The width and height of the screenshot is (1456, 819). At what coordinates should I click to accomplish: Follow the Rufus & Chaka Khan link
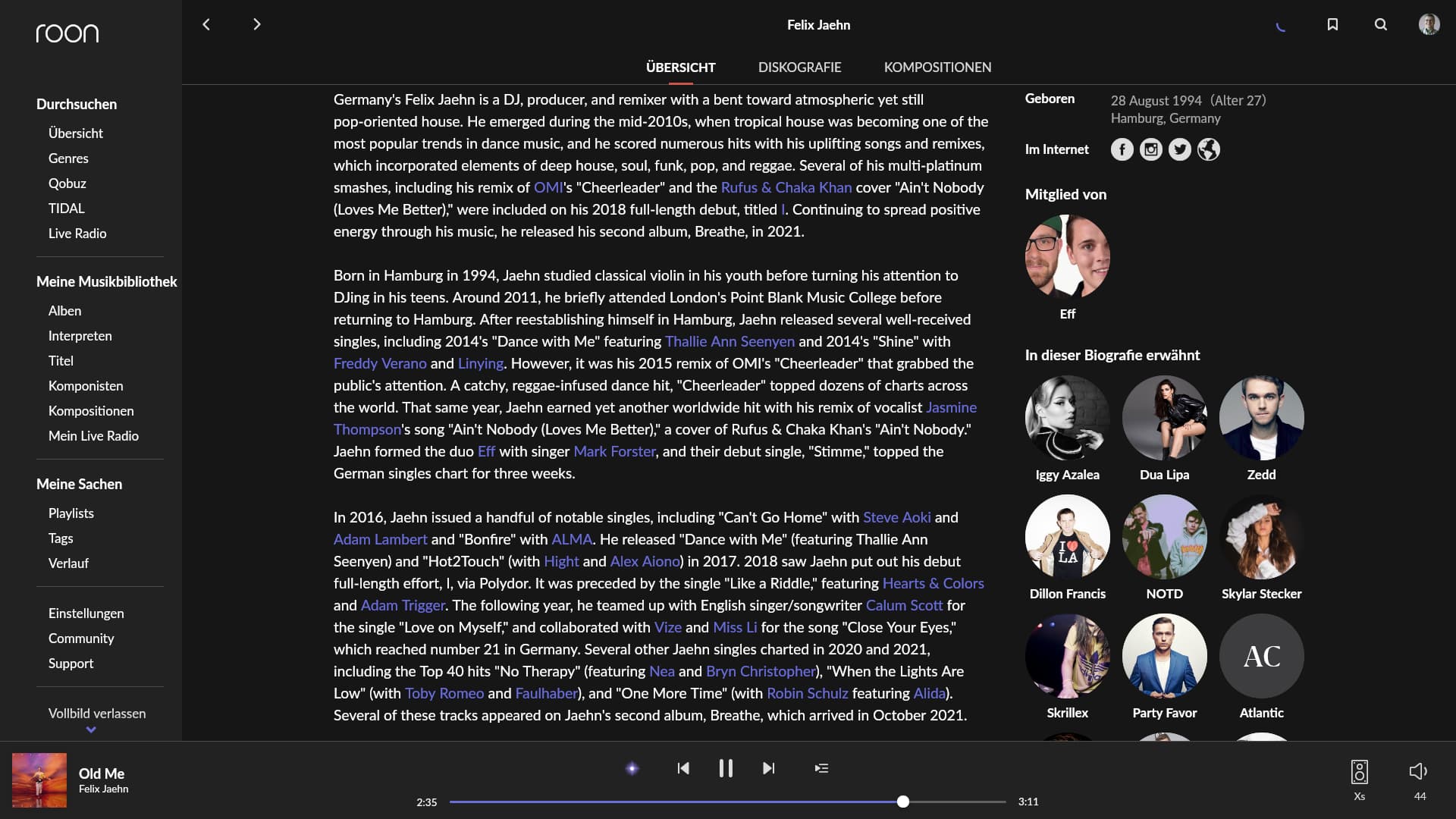click(786, 187)
